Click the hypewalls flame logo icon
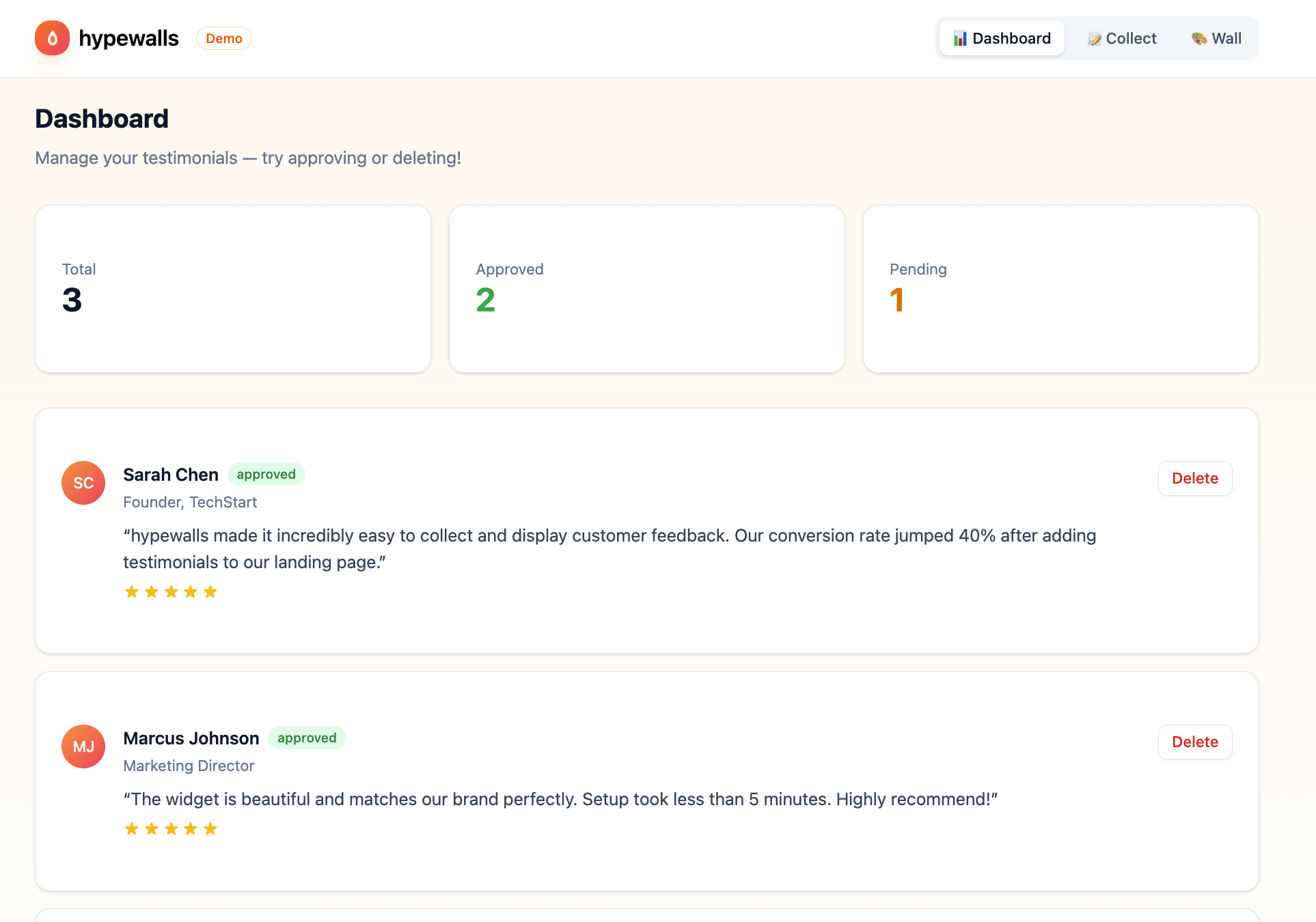 [53, 38]
